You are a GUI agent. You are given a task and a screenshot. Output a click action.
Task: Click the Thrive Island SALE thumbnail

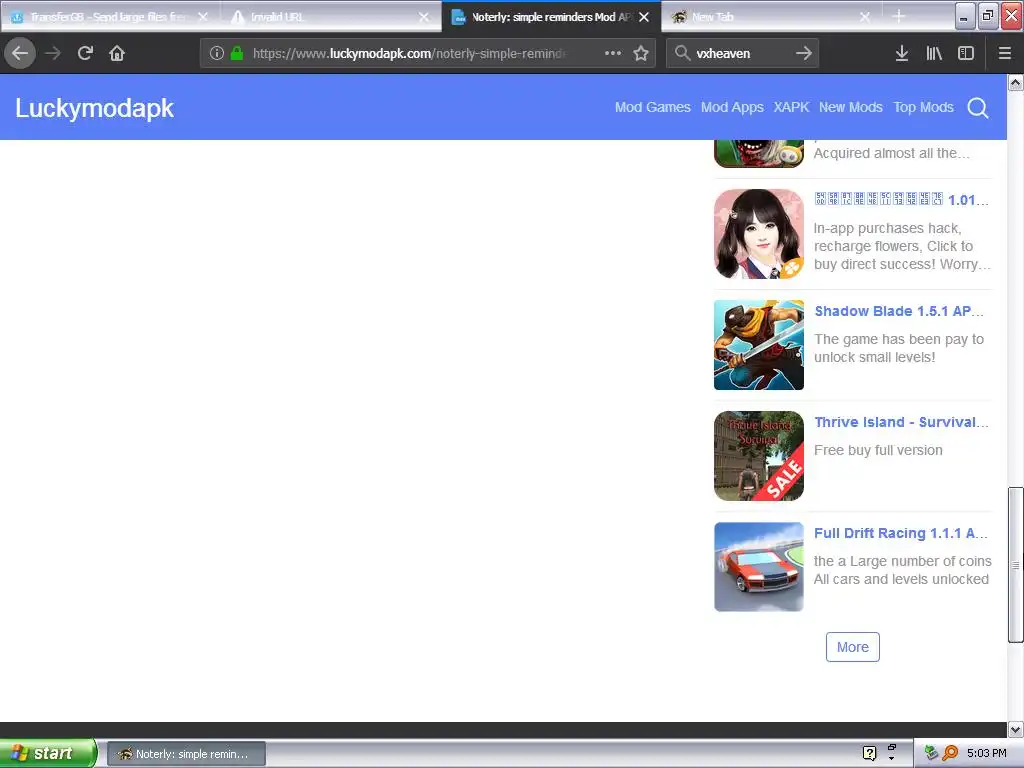(x=759, y=456)
